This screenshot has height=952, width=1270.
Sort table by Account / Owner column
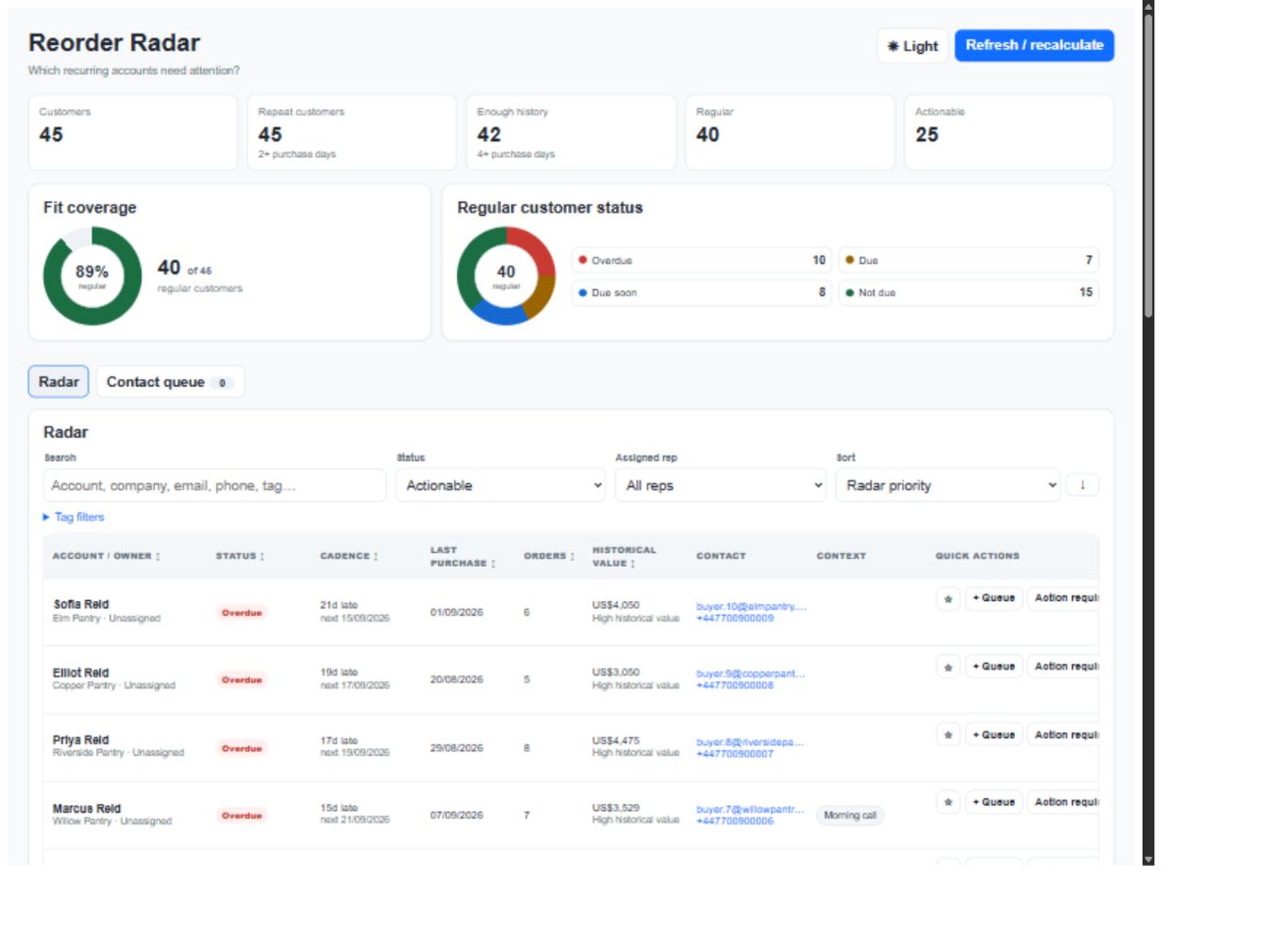click(106, 556)
